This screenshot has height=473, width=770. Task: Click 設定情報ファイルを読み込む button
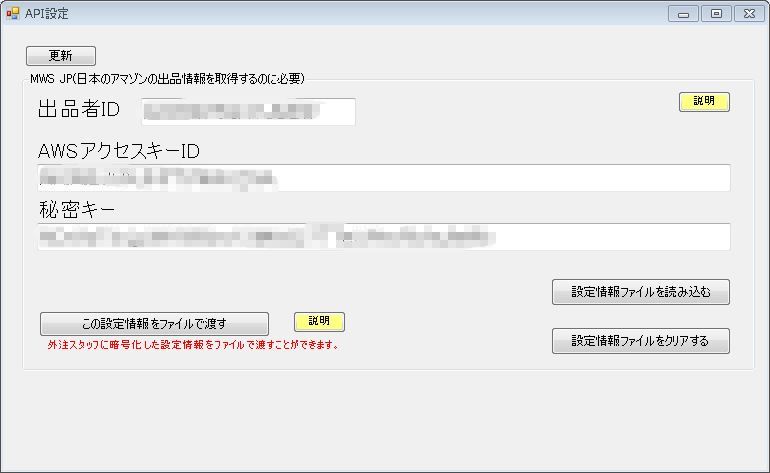(641, 292)
